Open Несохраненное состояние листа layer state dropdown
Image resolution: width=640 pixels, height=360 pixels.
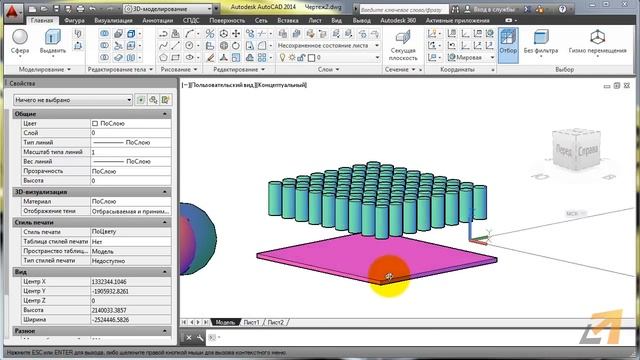click(x=329, y=45)
